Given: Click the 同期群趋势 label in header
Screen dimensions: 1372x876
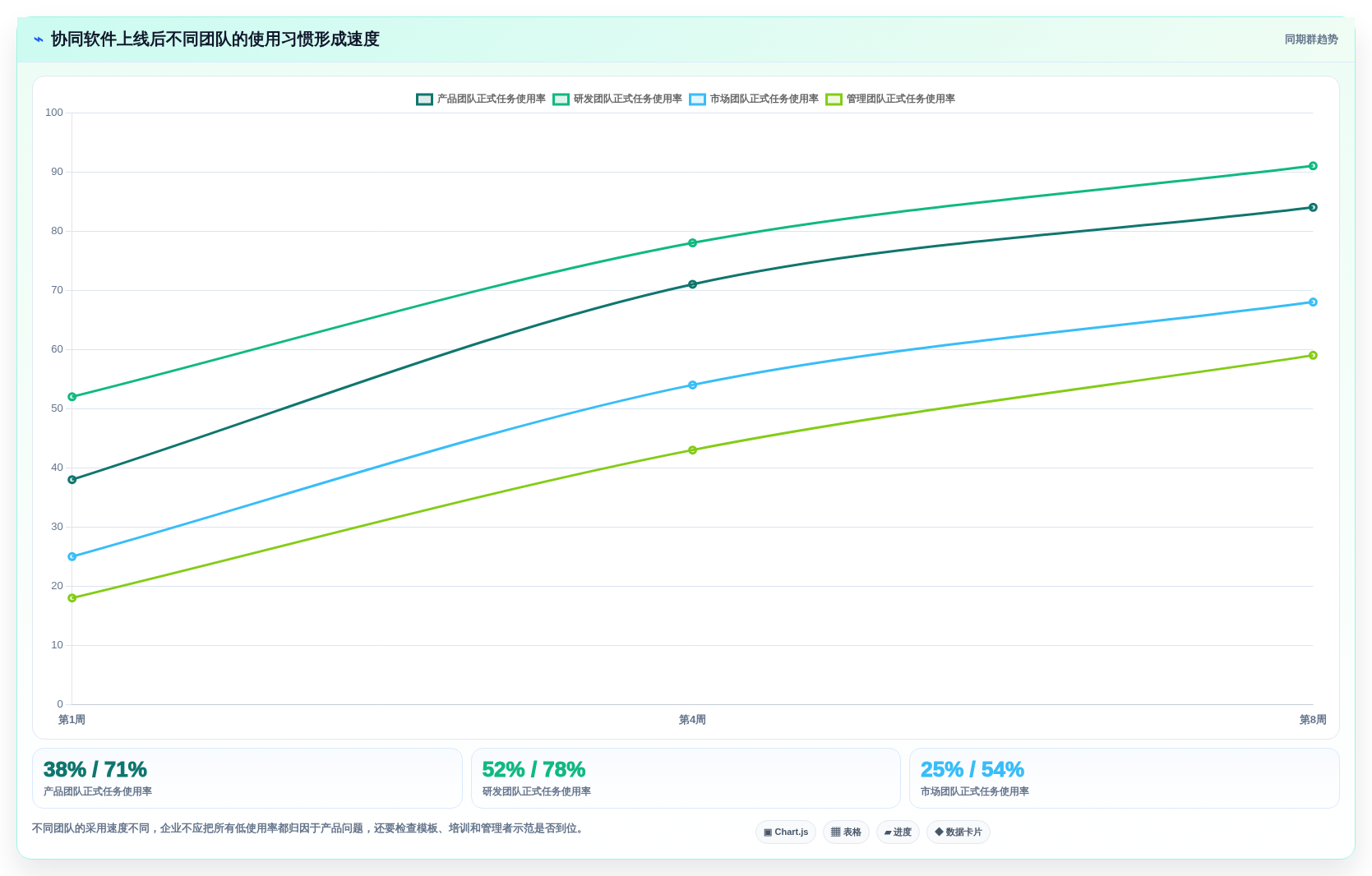Looking at the screenshot, I should pyautogui.click(x=1311, y=39).
